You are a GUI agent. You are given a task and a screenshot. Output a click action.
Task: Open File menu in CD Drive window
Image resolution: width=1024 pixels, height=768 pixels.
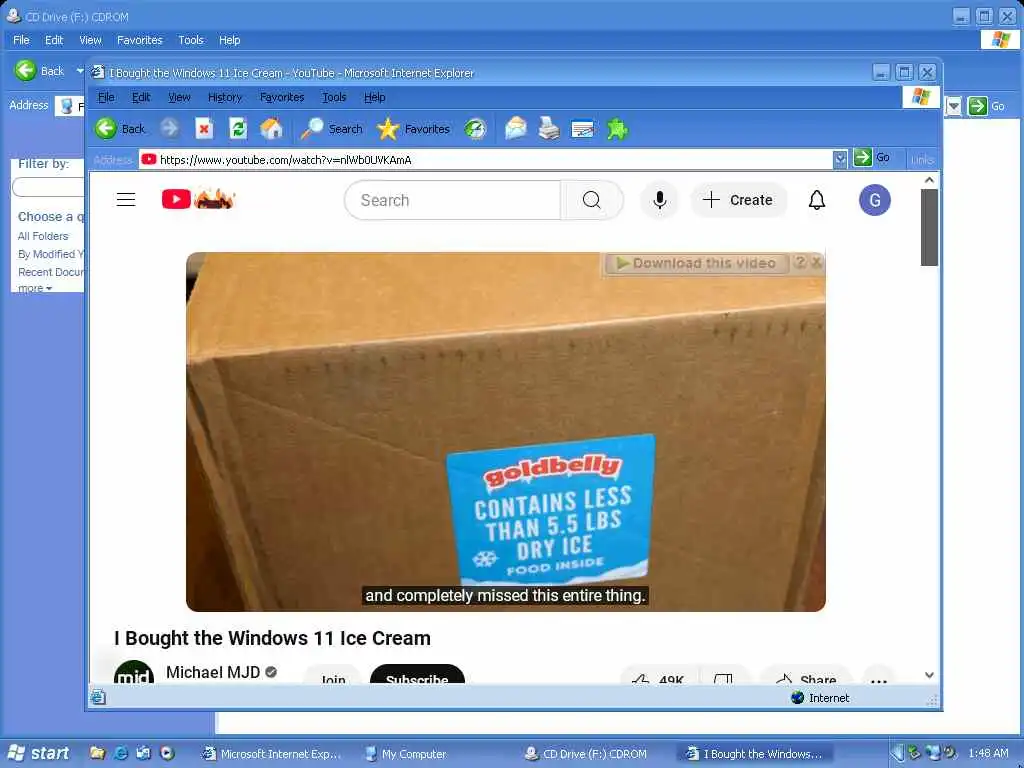pos(21,40)
